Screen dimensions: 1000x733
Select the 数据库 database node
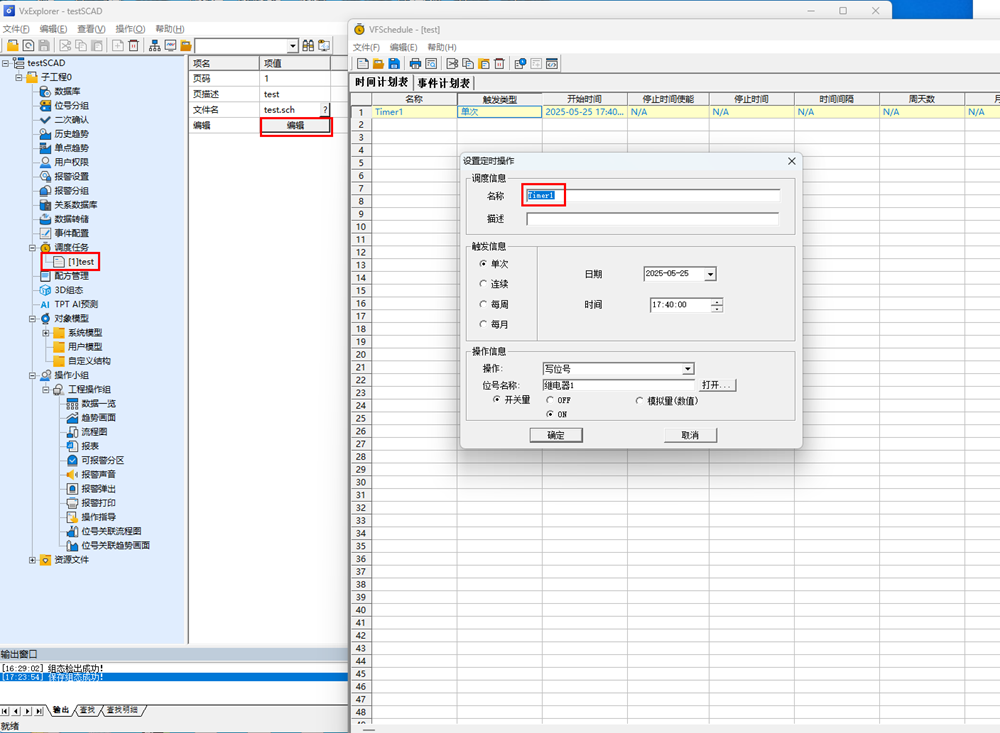coord(67,91)
